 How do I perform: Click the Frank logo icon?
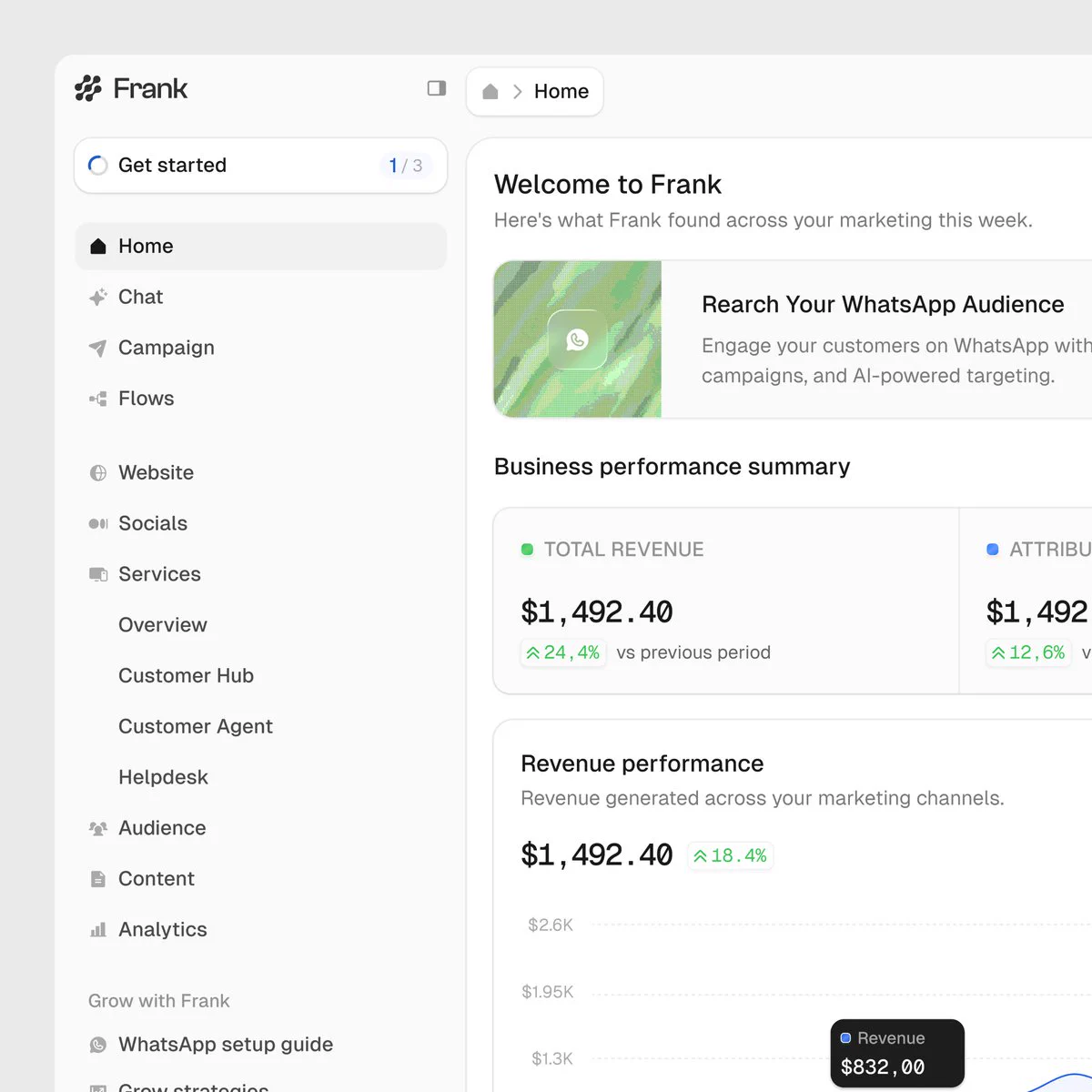coord(88,88)
